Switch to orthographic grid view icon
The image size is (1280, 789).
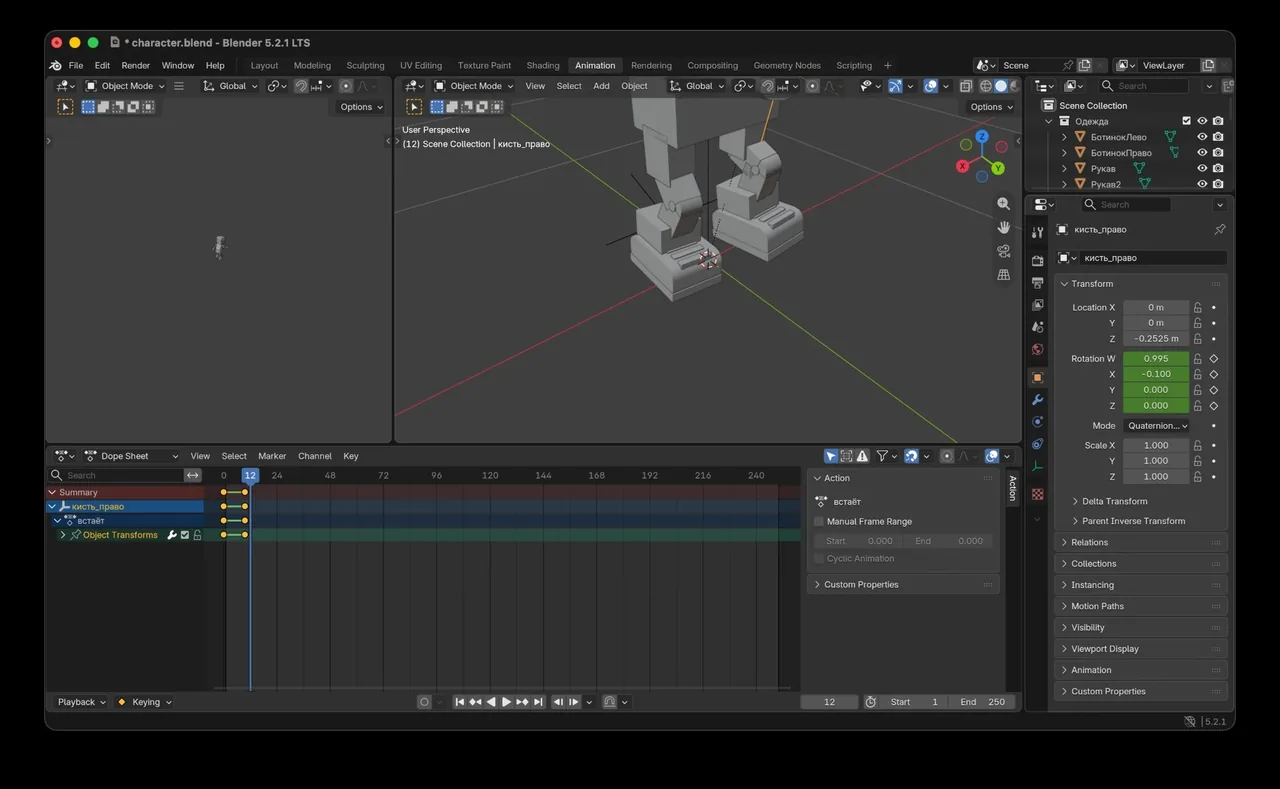(x=1003, y=275)
